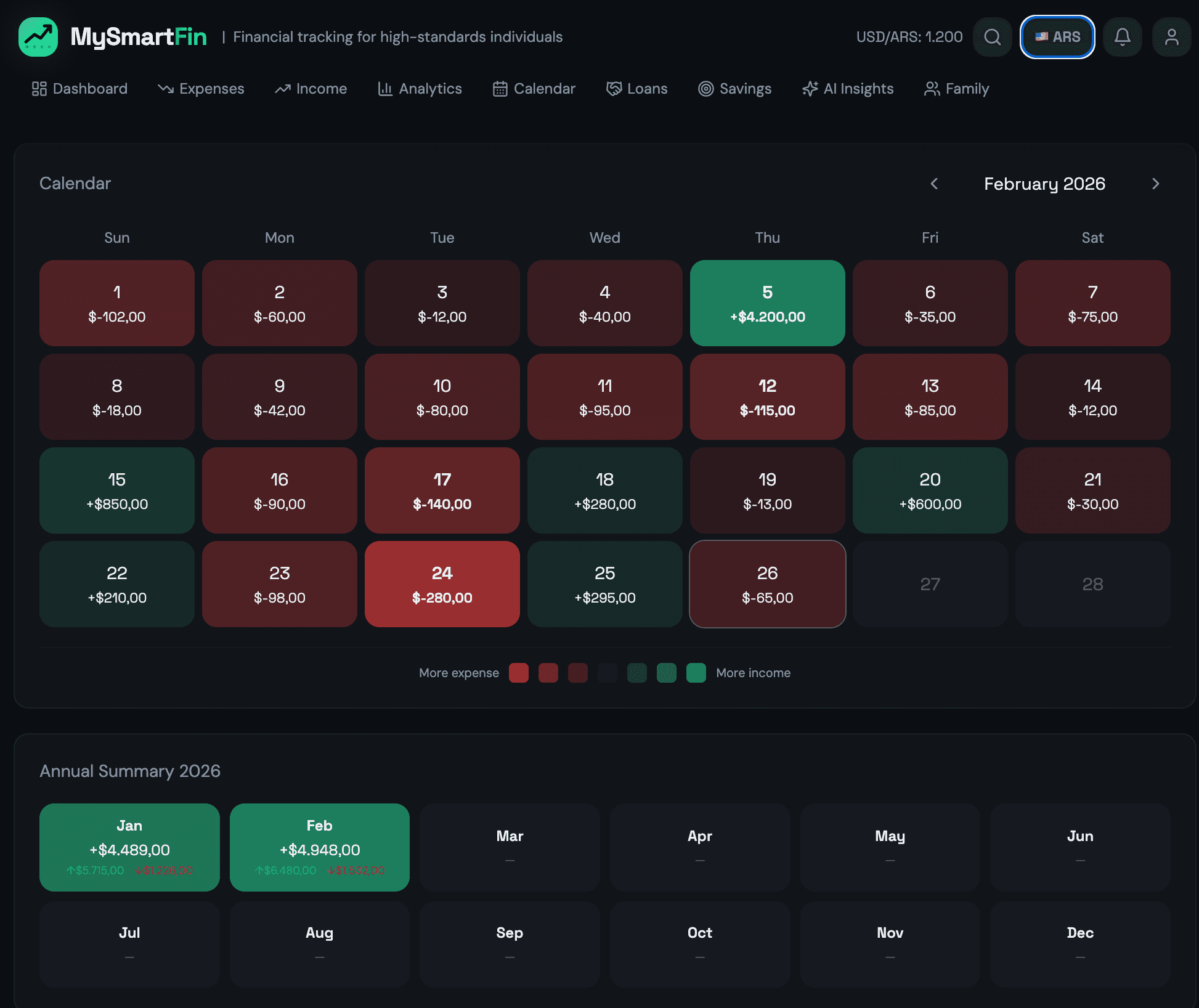Select the Income navigation link
Image resolution: width=1199 pixels, height=1008 pixels.
coord(311,89)
